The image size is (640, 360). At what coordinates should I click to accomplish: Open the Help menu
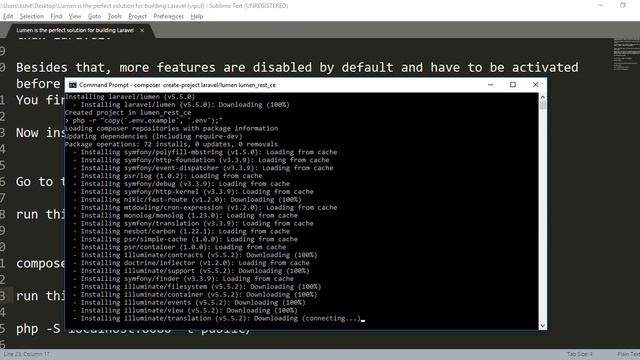pos(197,16)
